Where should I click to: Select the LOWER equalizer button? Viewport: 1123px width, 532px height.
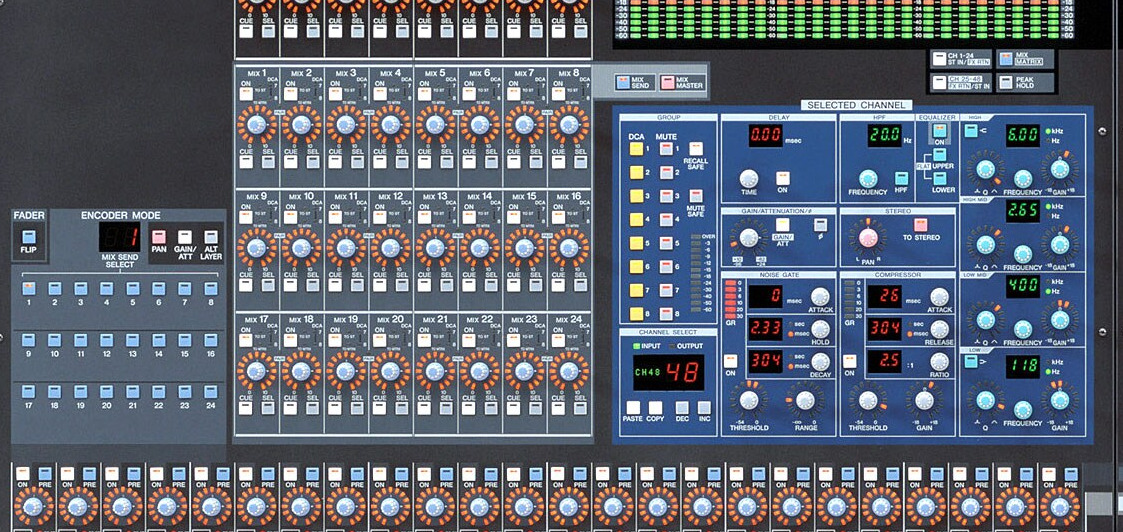(938, 178)
